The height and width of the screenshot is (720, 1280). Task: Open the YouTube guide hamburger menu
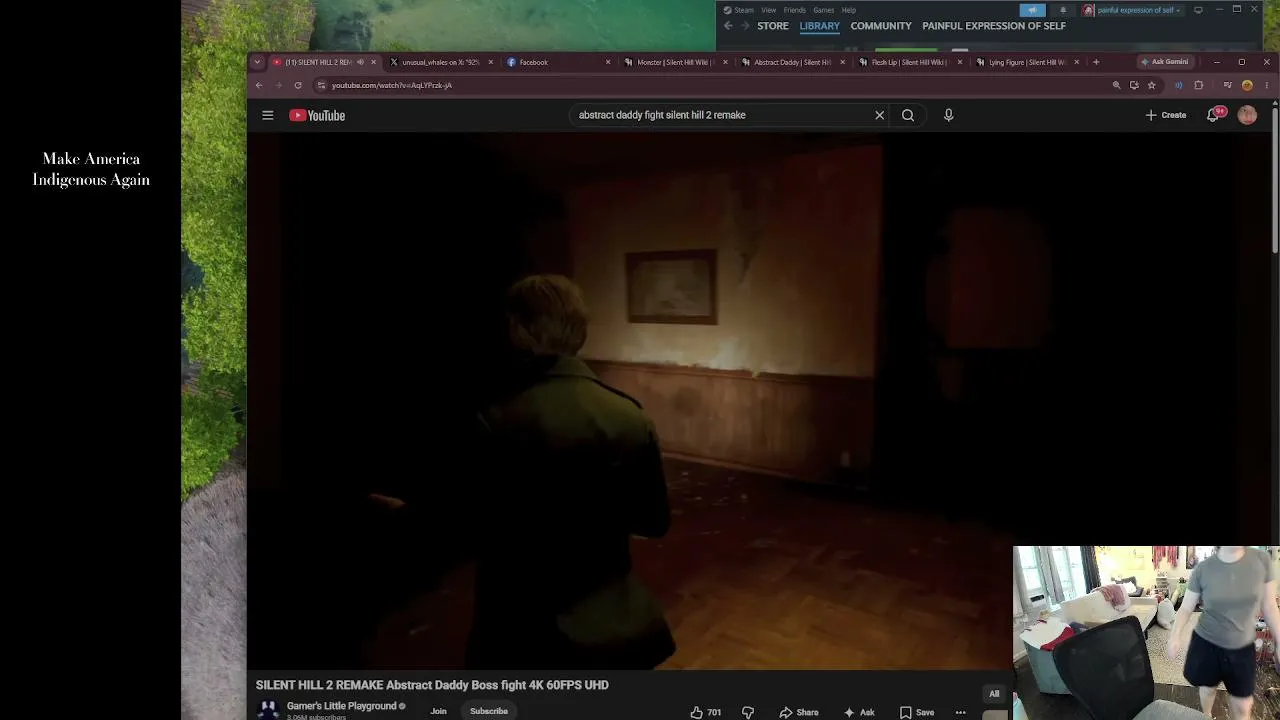coord(267,115)
